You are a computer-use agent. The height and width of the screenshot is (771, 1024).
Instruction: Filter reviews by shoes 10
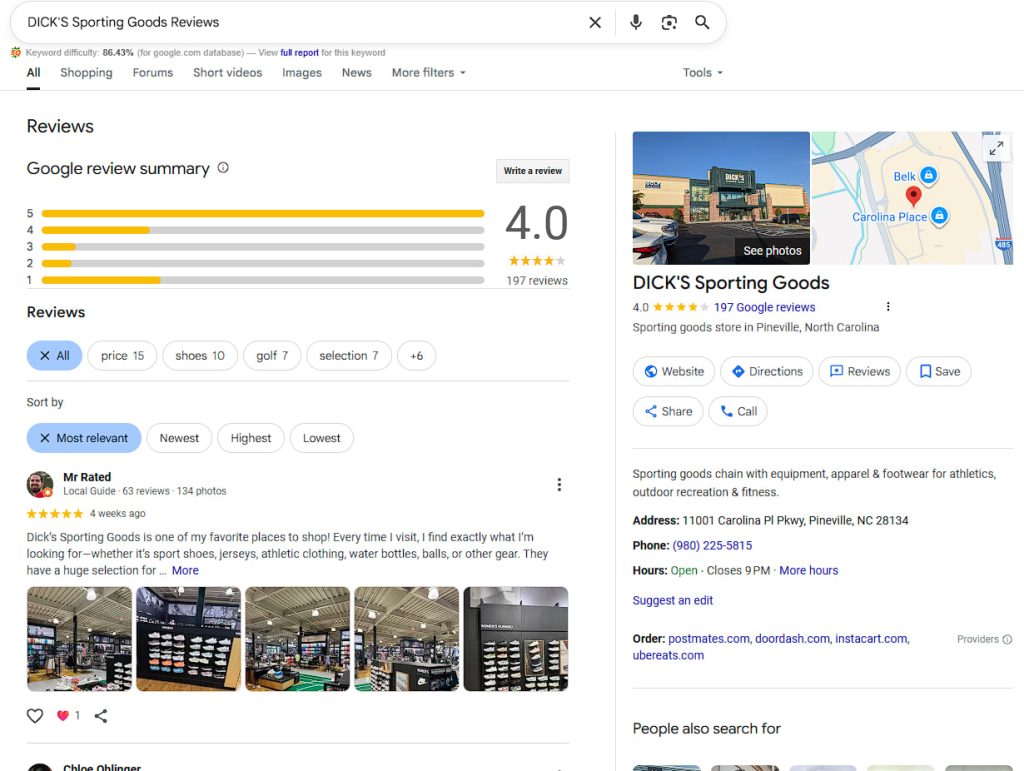coord(200,356)
